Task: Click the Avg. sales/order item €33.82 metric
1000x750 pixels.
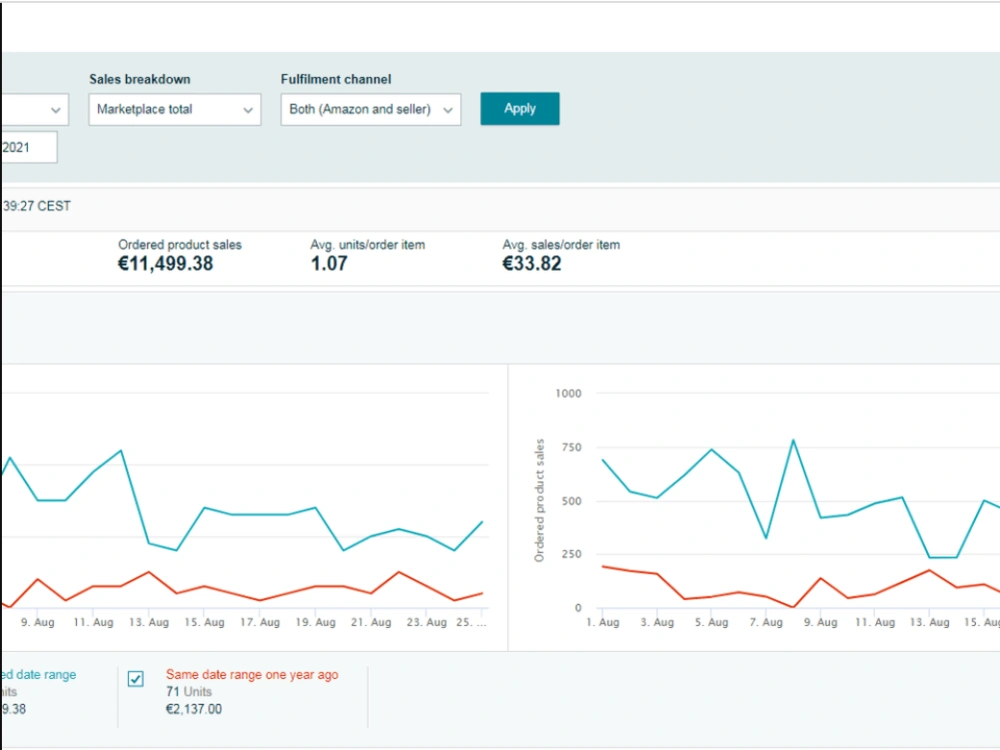Action: click(561, 255)
